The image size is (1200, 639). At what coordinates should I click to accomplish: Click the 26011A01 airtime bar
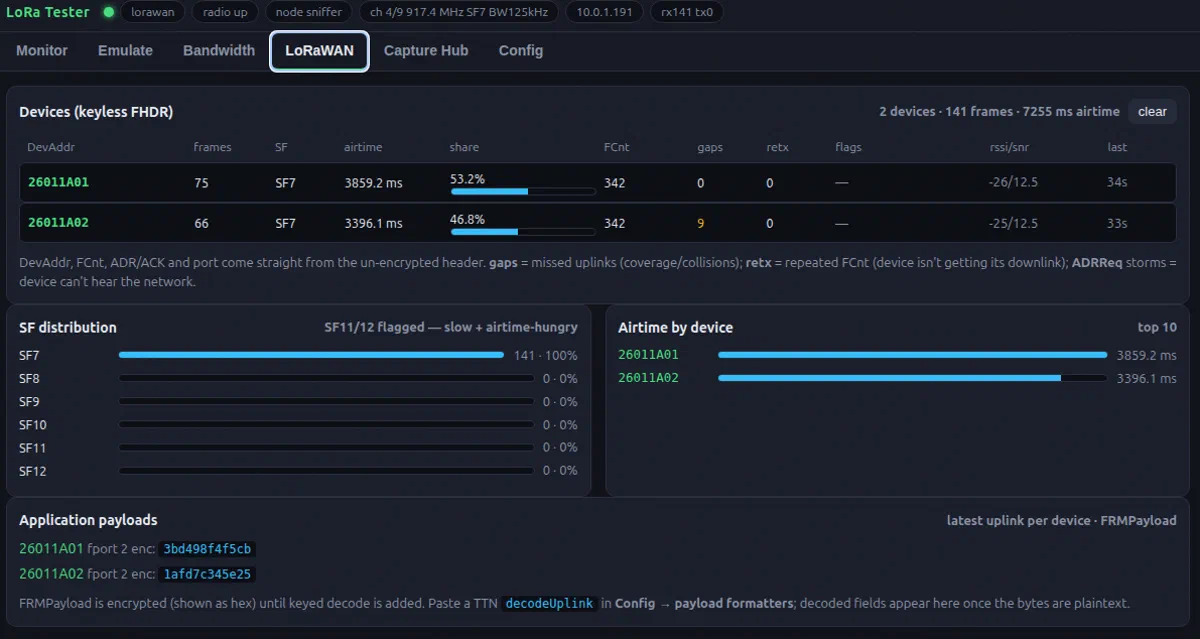tap(913, 355)
